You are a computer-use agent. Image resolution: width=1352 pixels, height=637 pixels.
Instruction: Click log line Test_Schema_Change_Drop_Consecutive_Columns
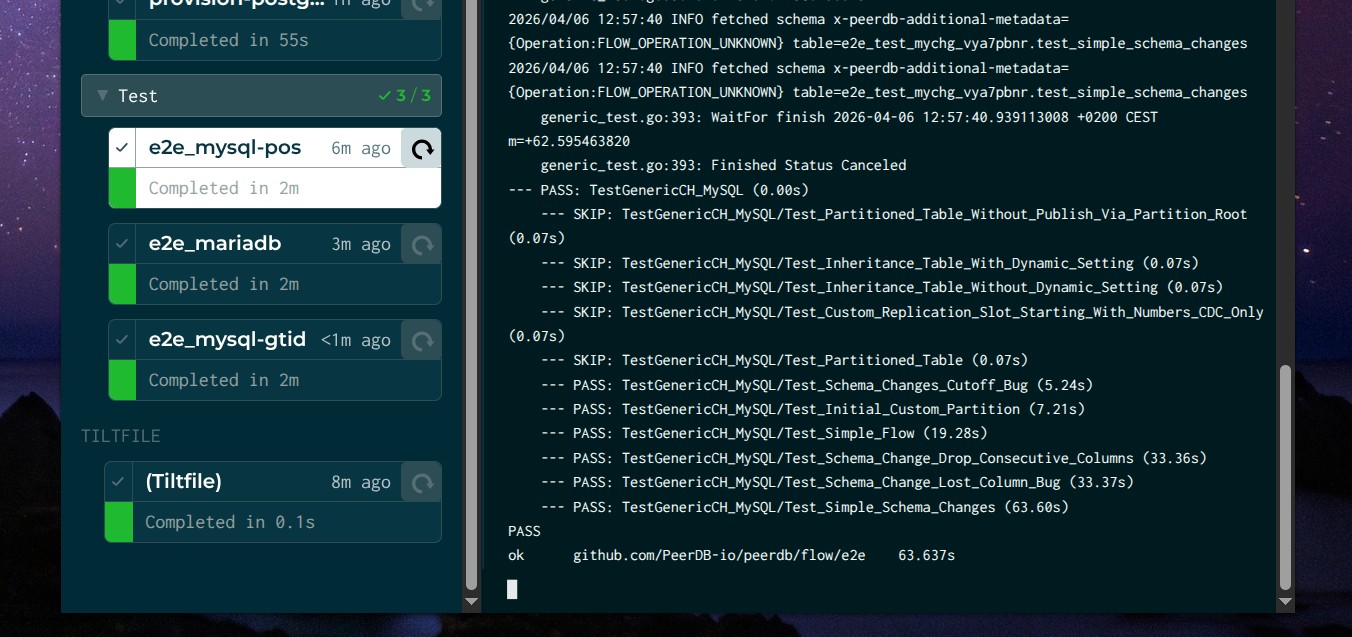pyautogui.click(x=874, y=458)
